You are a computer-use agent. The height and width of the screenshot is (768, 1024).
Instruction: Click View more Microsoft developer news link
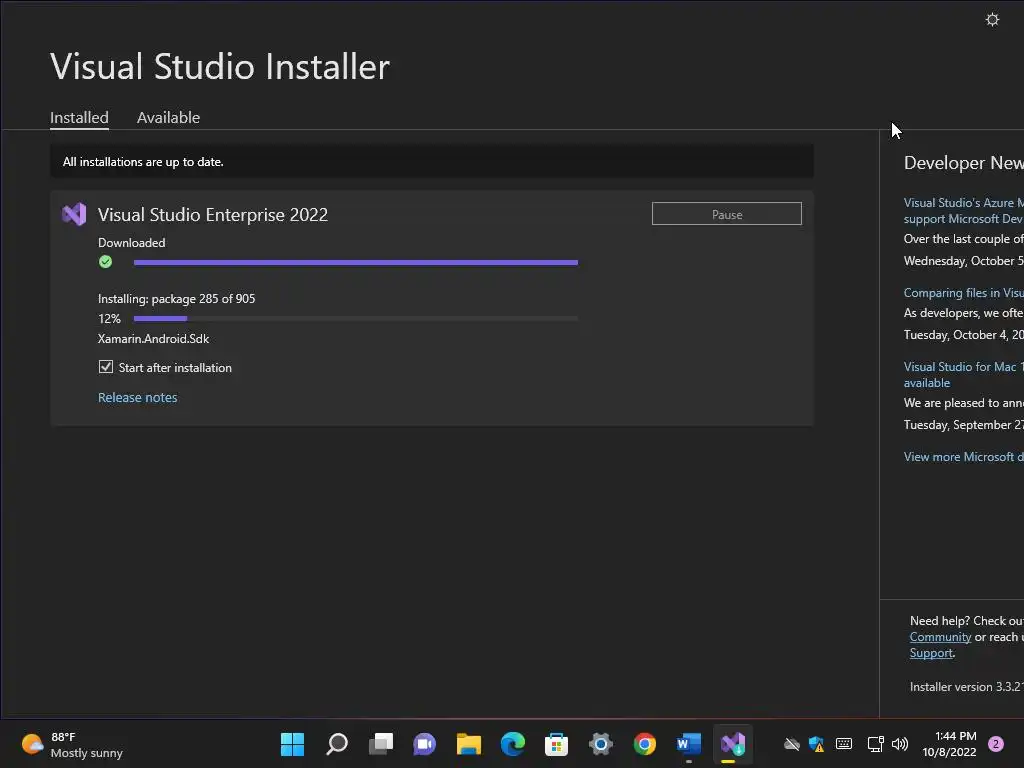(963, 456)
